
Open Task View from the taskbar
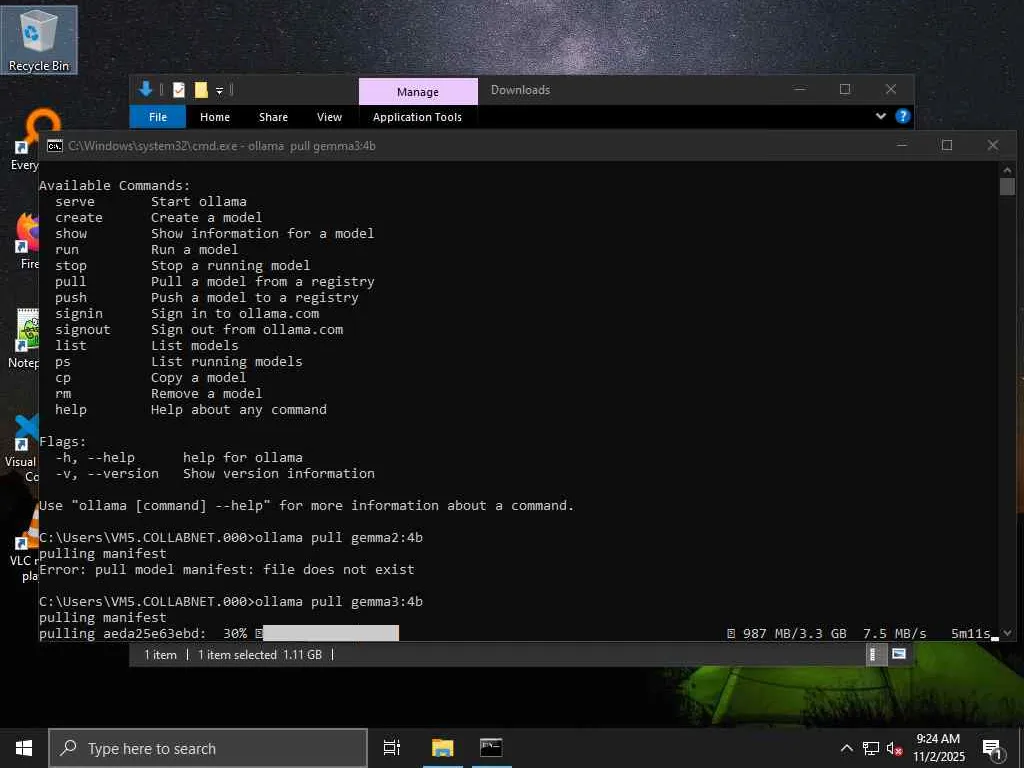click(392, 748)
